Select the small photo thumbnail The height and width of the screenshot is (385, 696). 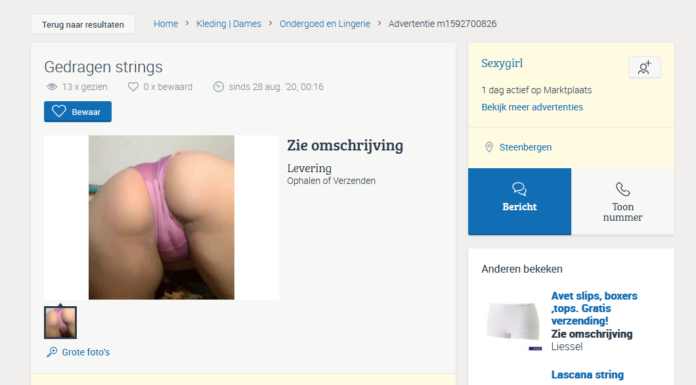[60, 322]
